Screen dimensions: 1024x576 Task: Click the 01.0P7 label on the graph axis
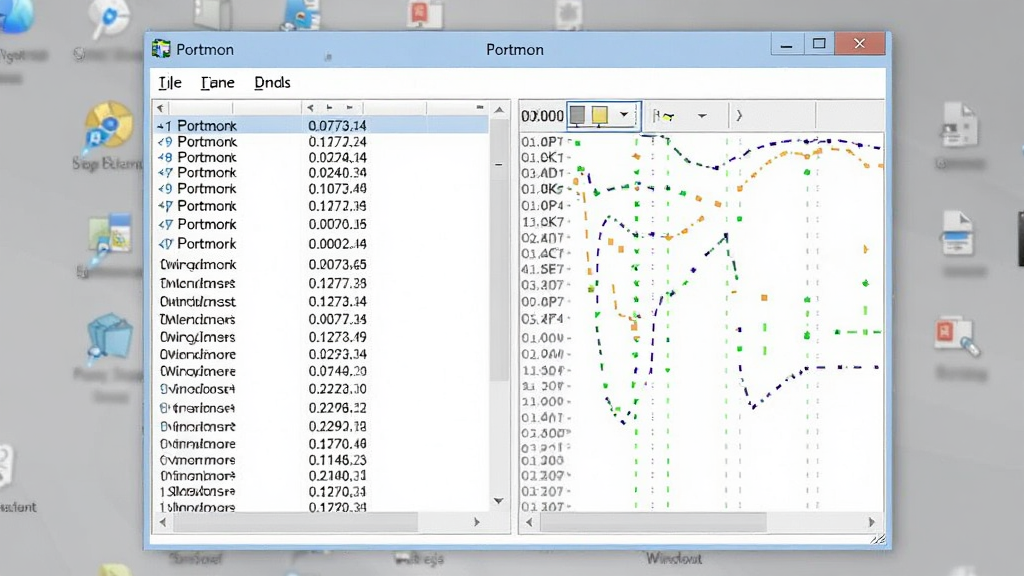tap(542, 142)
